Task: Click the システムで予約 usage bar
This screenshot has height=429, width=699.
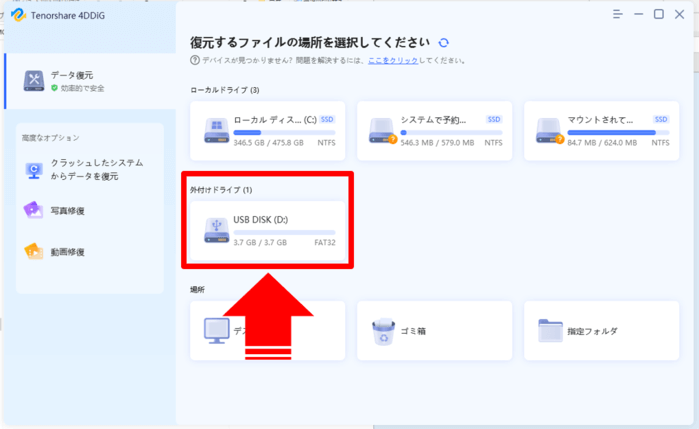Action: tap(451, 132)
